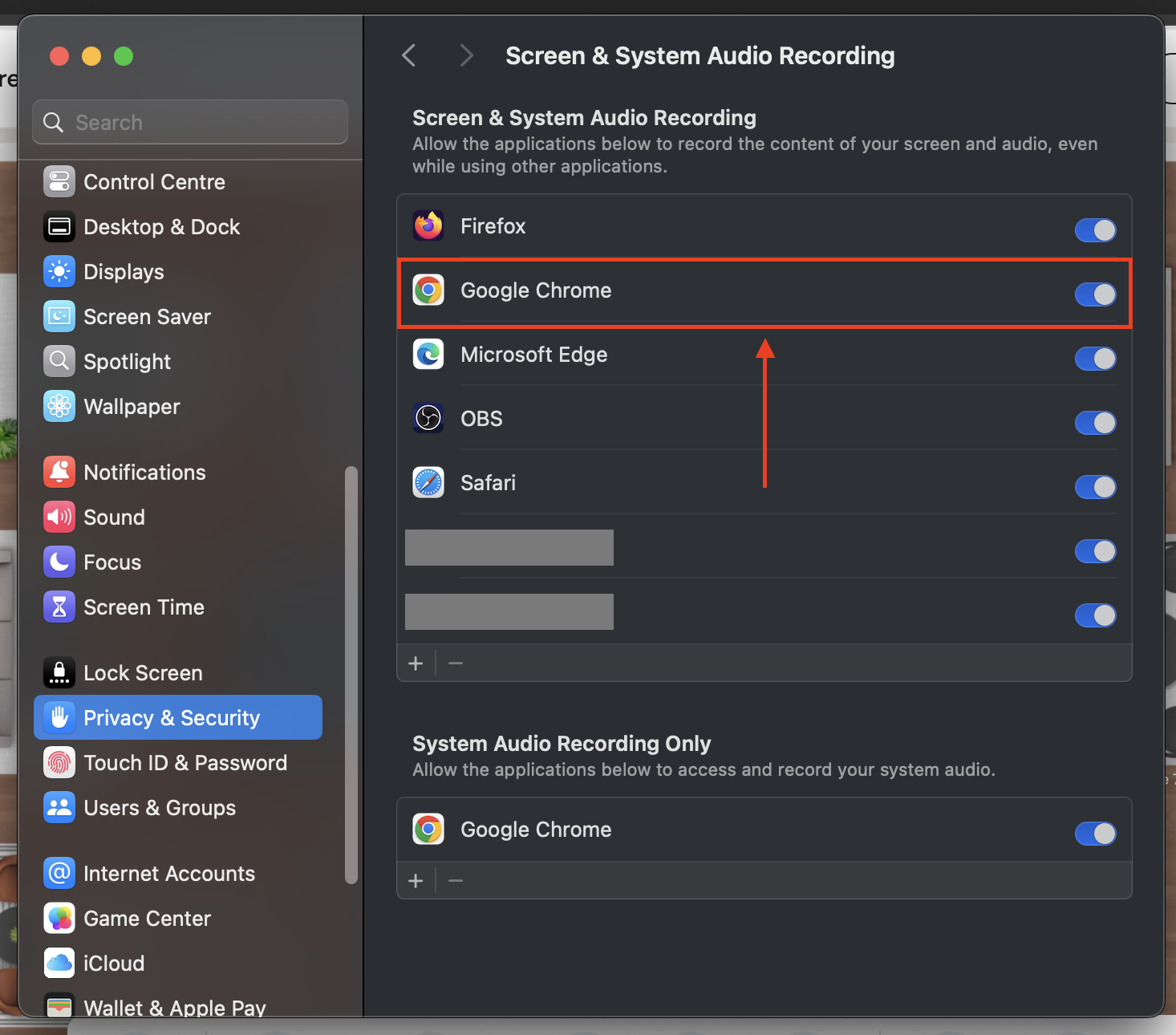Click the settings Search field
Screen dimensions: 1176x1035
pyautogui.click(x=191, y=123)
